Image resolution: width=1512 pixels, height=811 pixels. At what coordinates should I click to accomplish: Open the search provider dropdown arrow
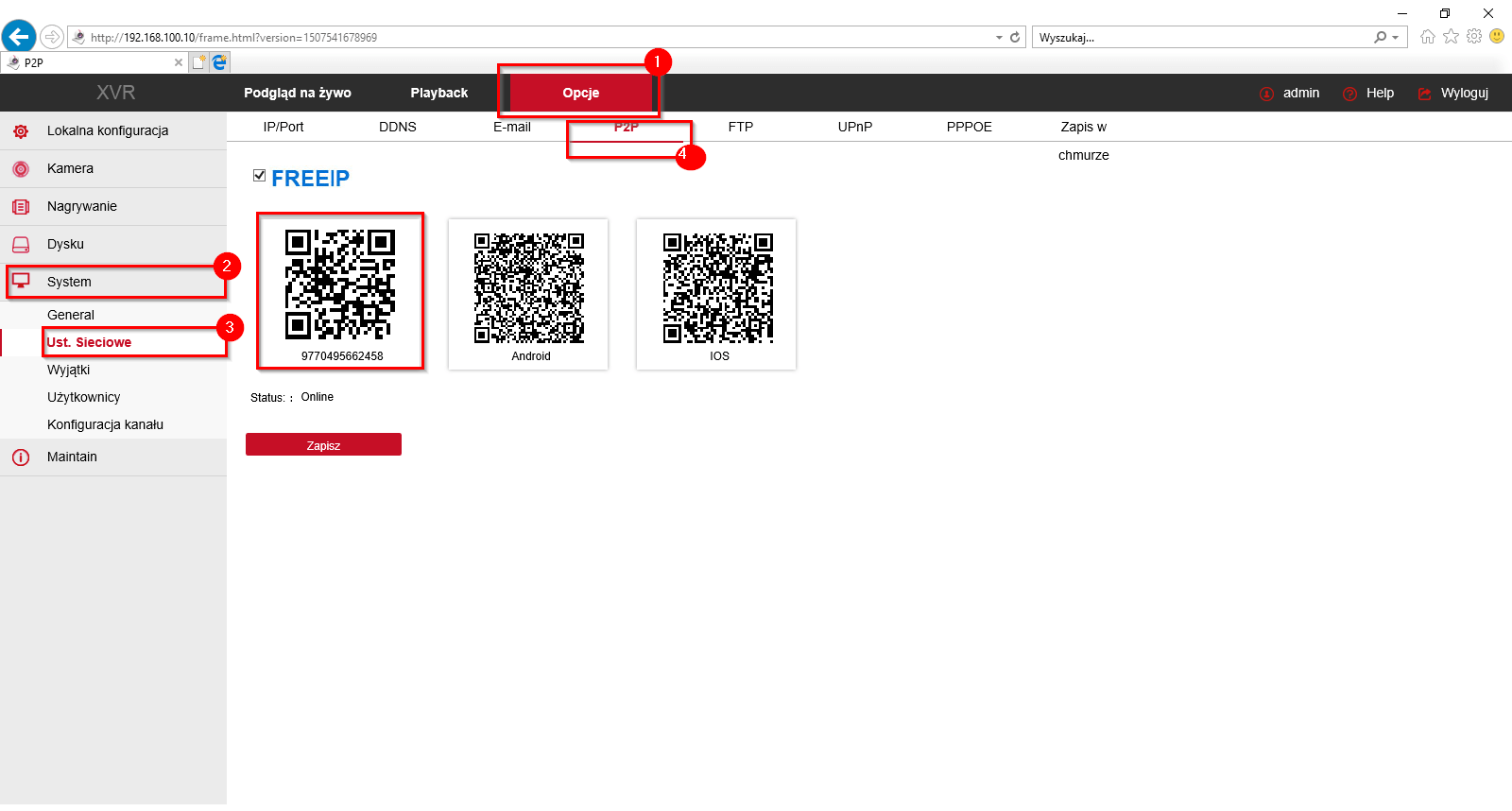(x=1395, y=38)
